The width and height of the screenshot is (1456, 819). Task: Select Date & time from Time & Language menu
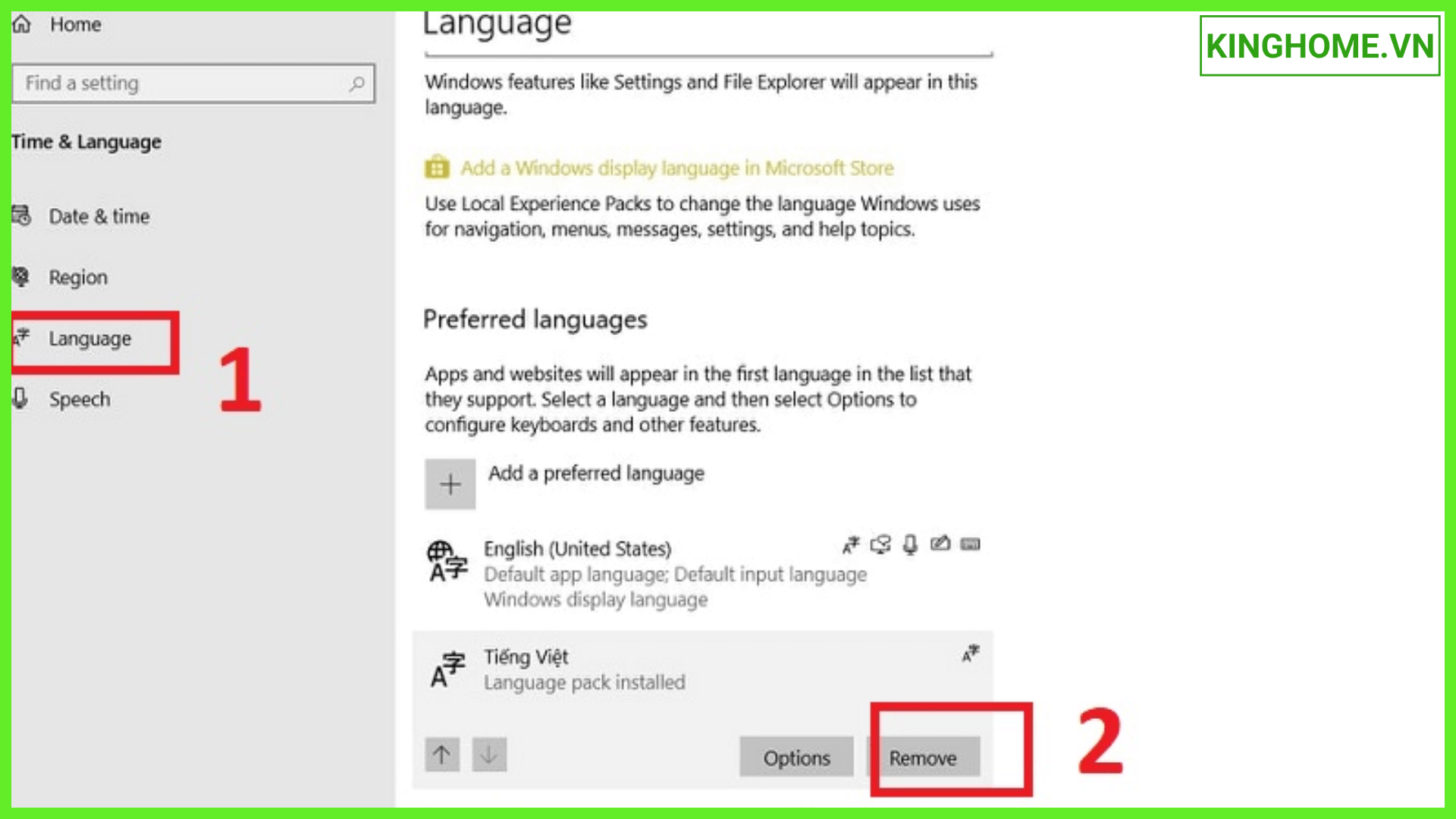99,215
